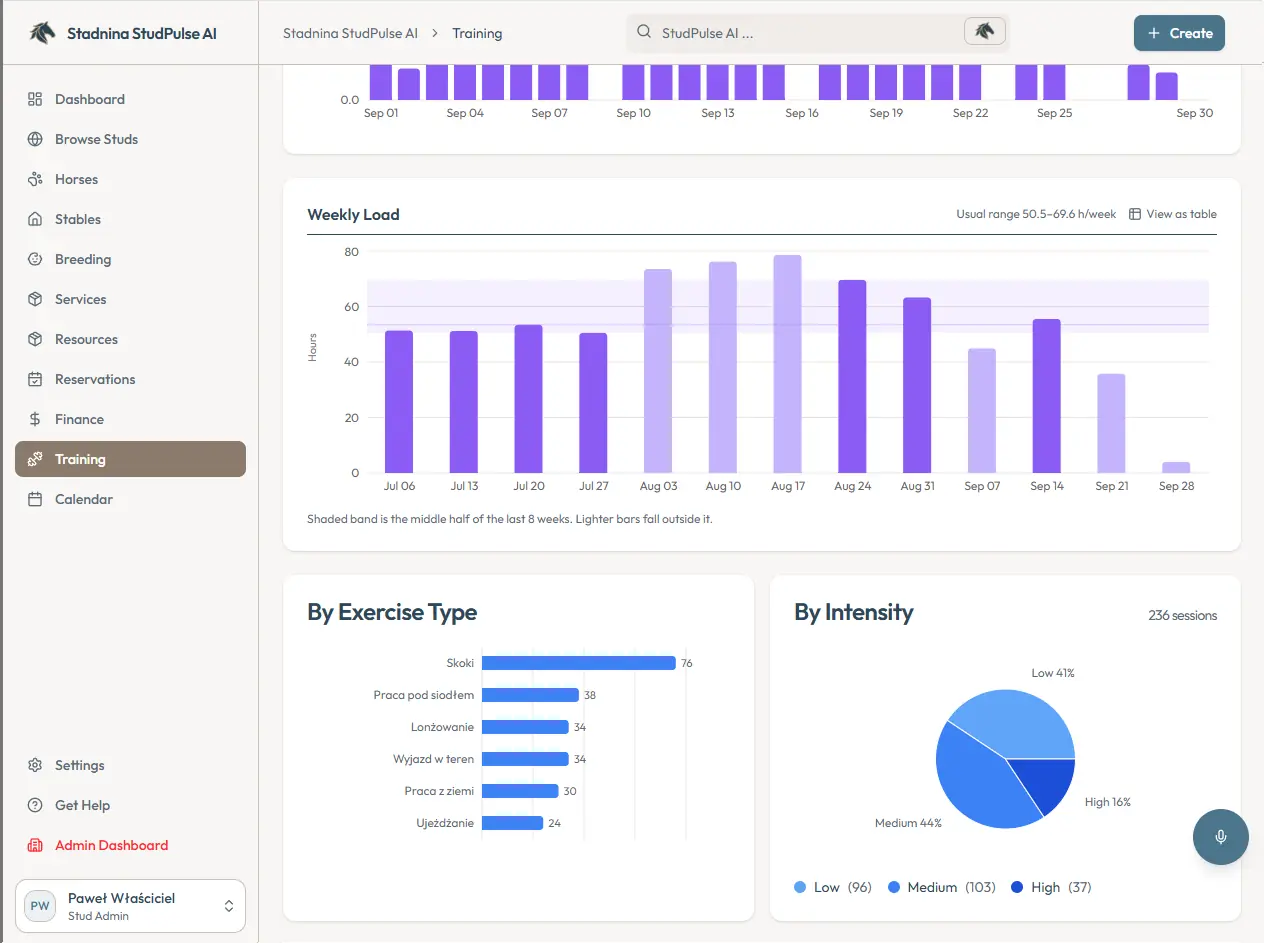Toggle the Medium legend entry
This screenshot has width=1264, height=943.
point(941,887)
